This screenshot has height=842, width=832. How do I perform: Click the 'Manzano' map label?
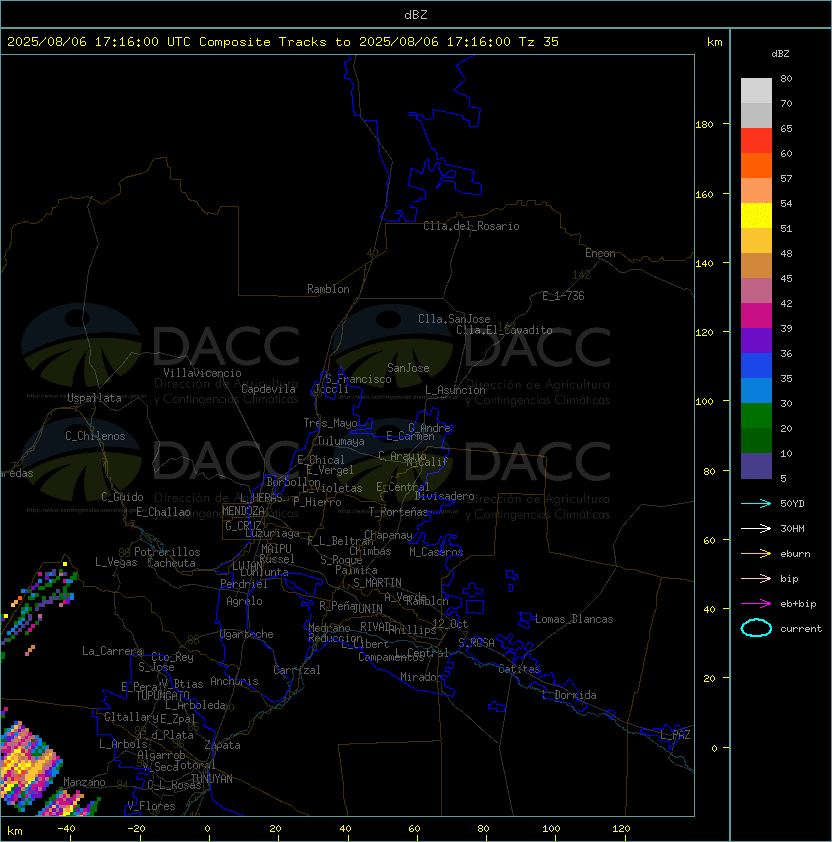(x=84, y=782)
